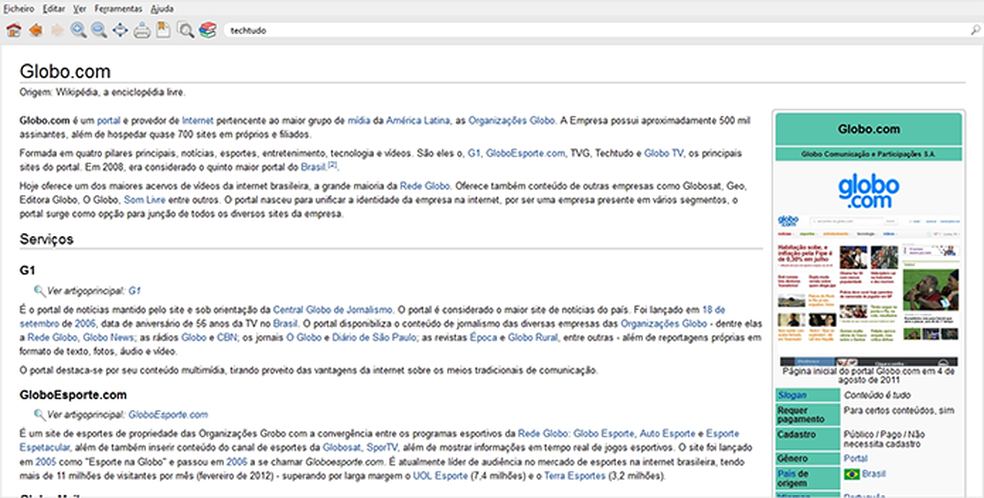
Task: Open the 2005 year link
Action: 46,462
